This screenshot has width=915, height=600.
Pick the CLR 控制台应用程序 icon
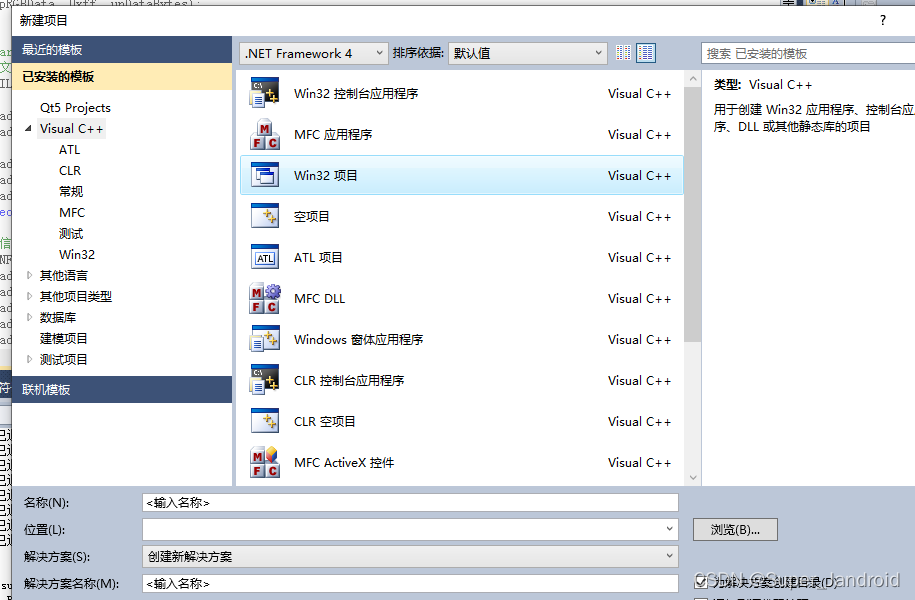tap(265, 380)
